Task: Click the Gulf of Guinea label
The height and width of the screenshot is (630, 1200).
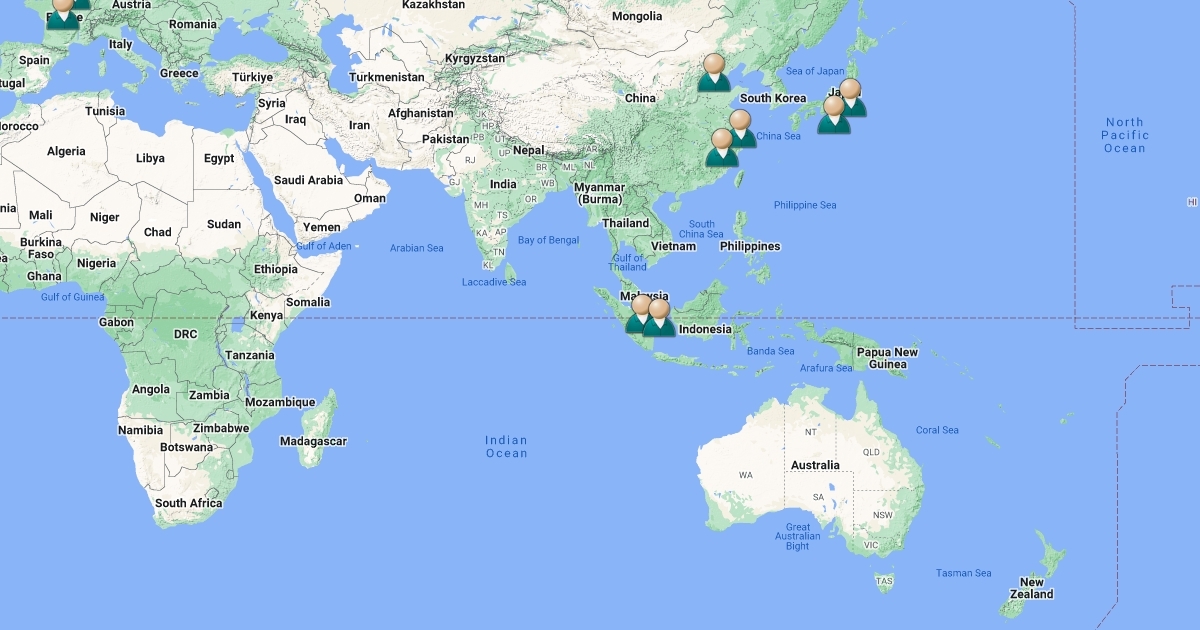Action: coord(72,297)
